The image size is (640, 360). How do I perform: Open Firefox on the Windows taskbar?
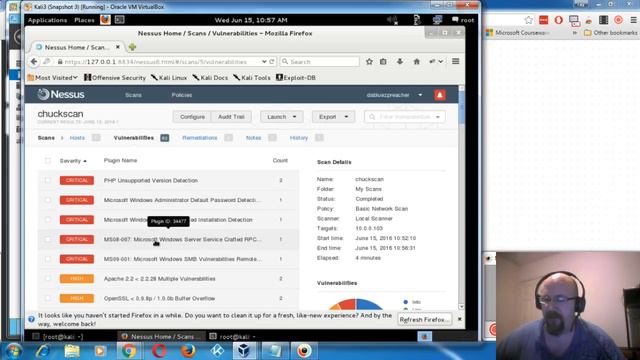(188, 351)
